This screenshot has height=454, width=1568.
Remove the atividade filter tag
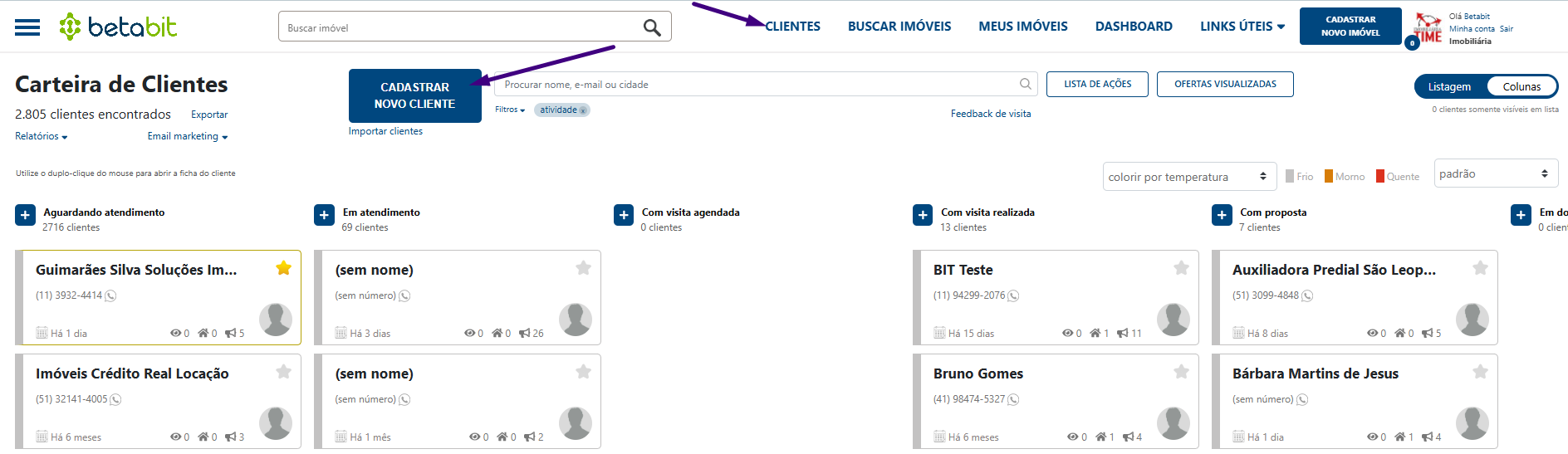(583, 110)
